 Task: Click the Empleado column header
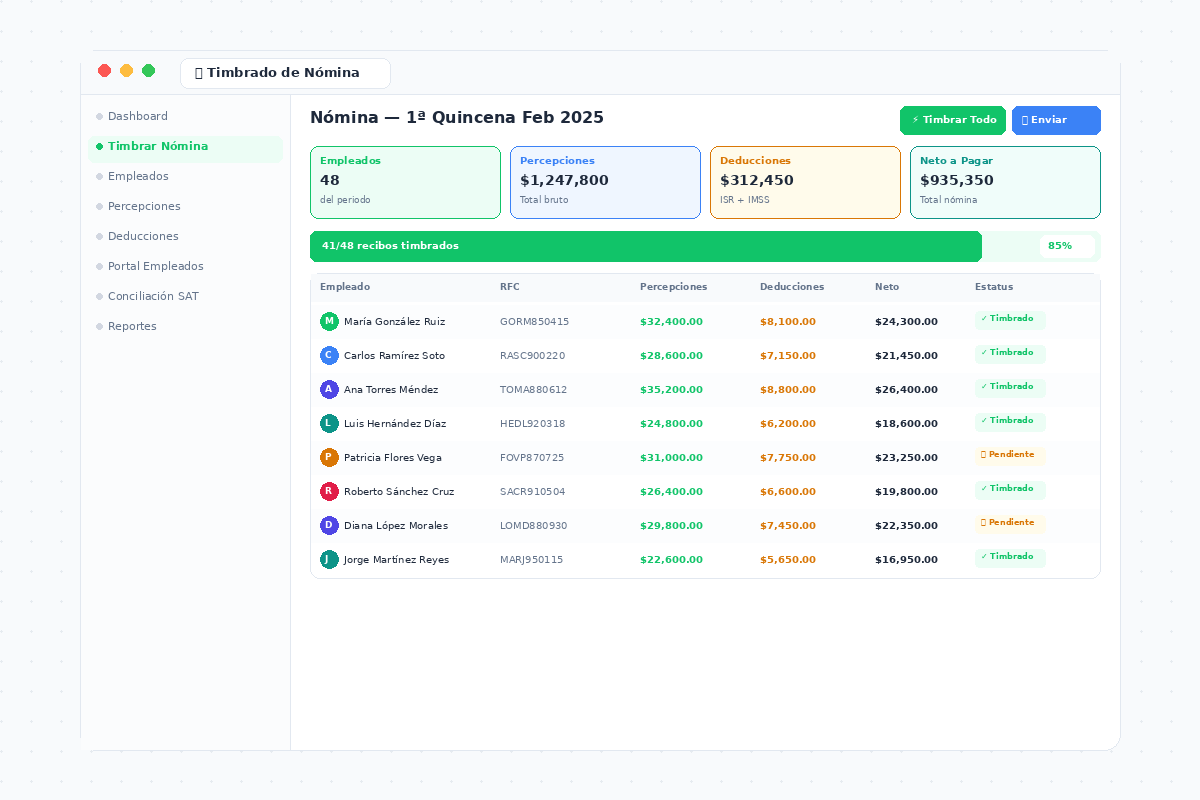345,287
